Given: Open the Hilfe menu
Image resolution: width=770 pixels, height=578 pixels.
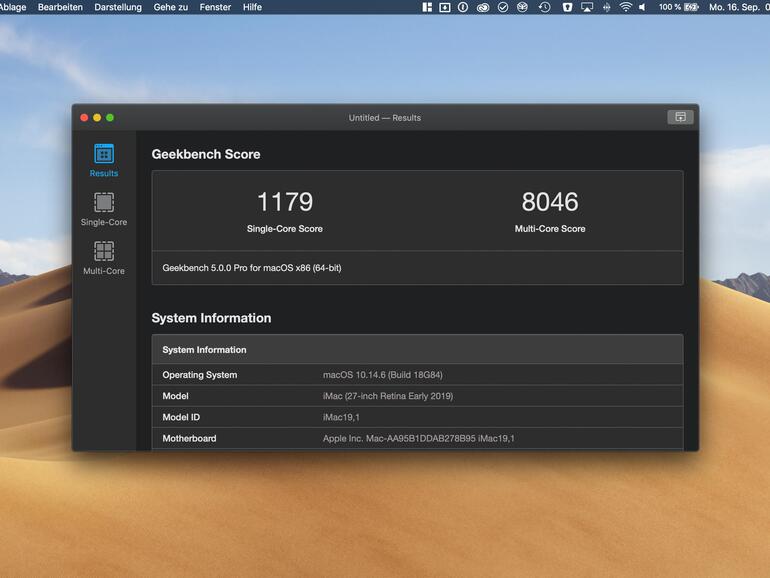Looking at the screenshot, I should coord(252,7).
